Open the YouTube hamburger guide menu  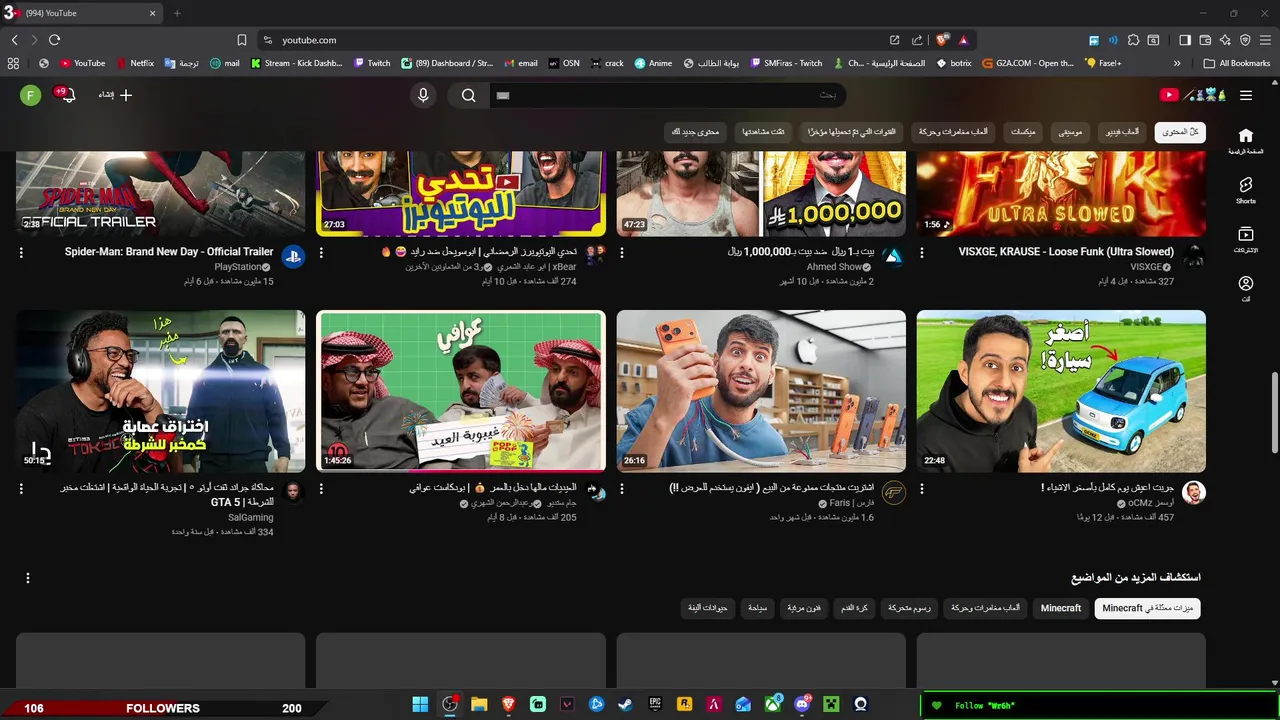point(1245,95)
